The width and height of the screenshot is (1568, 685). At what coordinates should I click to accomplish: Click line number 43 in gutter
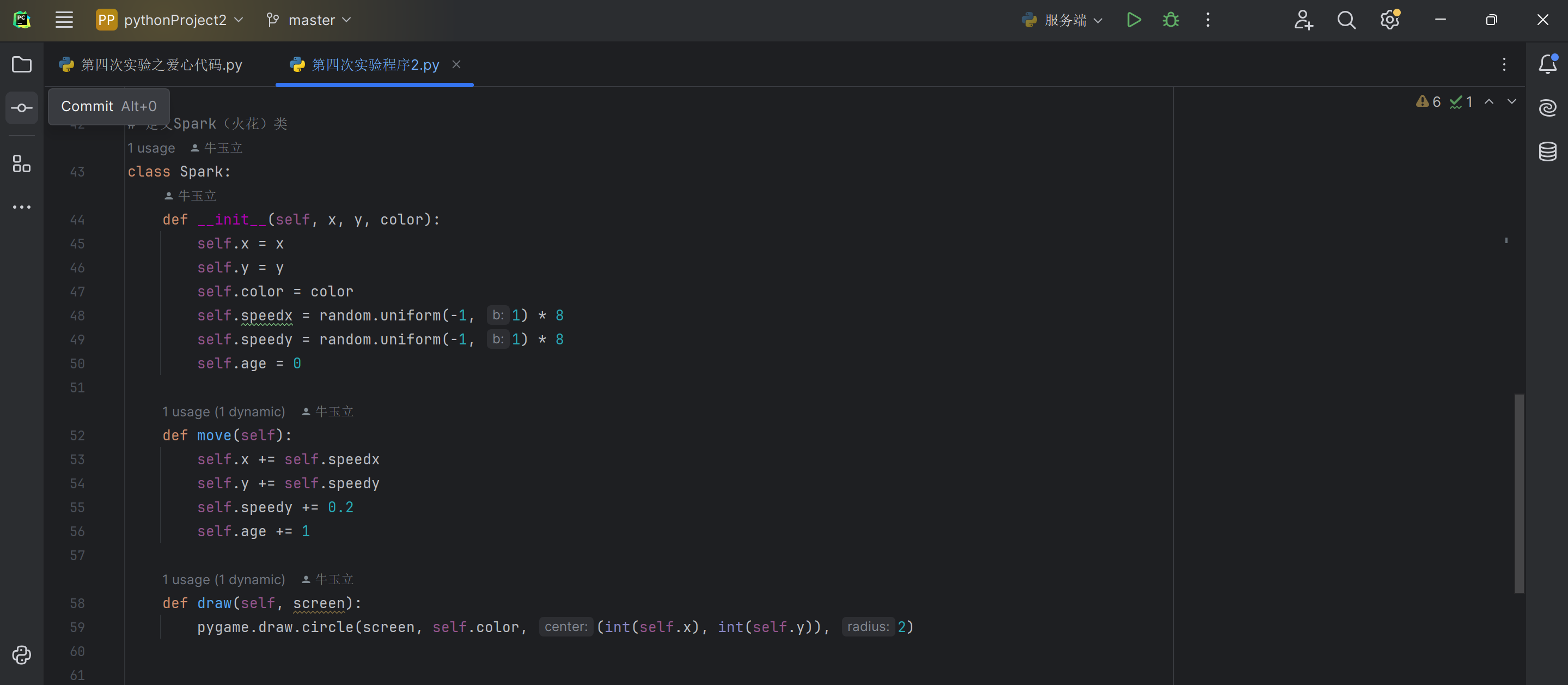pyautogui.click(x=77, y=172)
